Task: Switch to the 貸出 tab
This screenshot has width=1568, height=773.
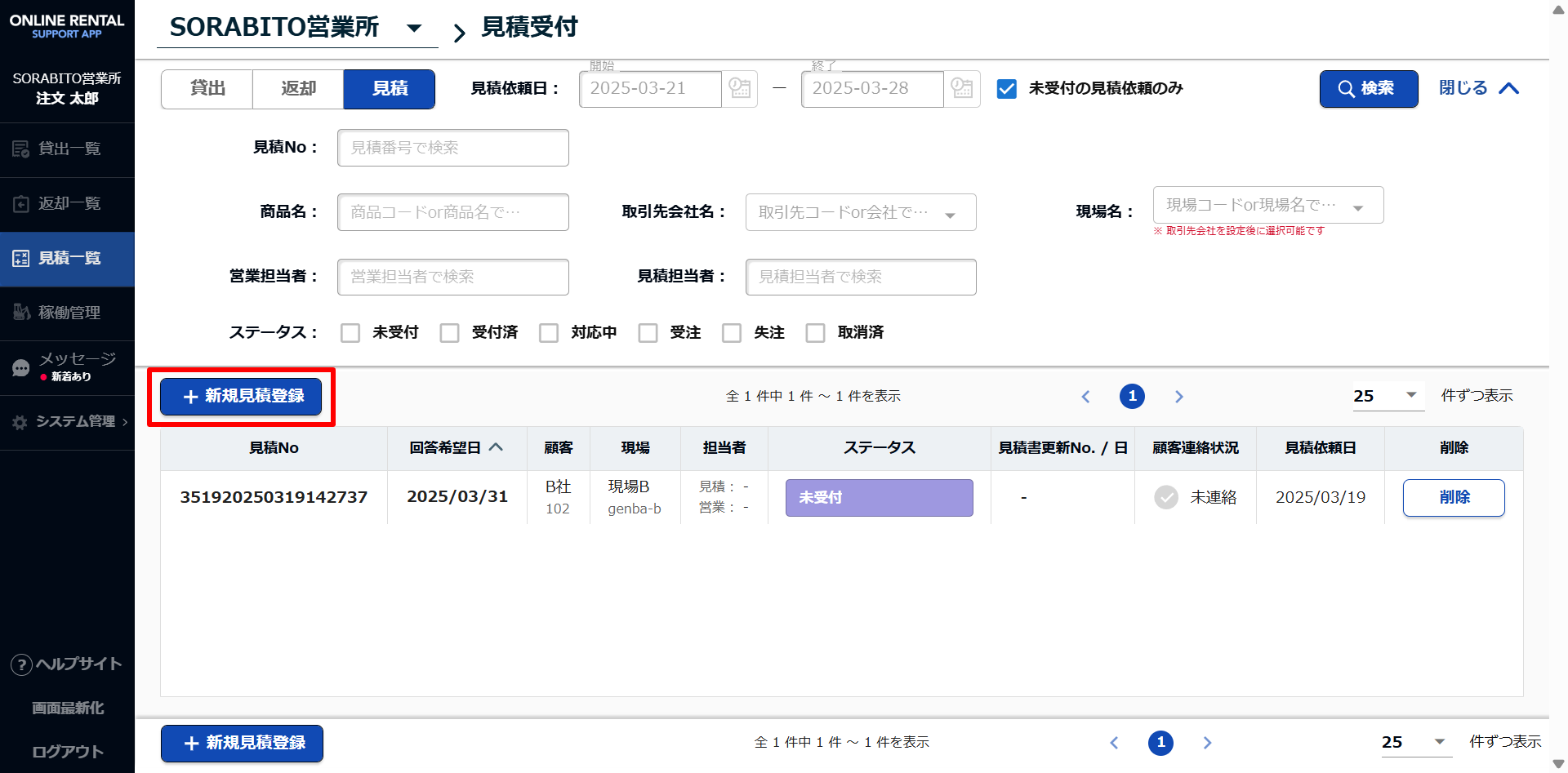Action: [207, 89]
